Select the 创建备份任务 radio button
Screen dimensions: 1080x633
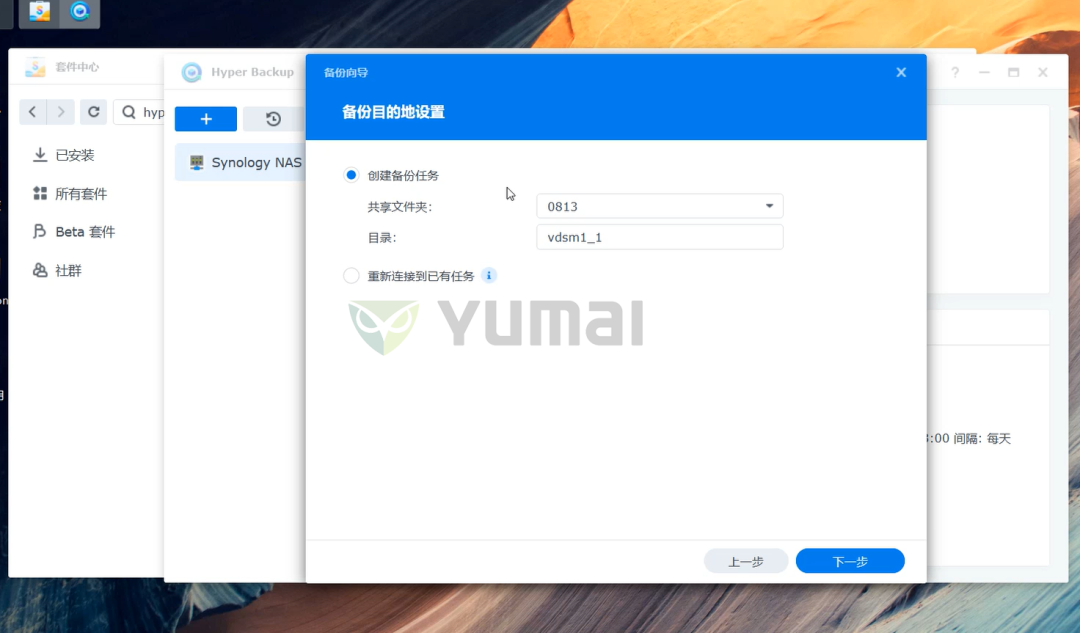pyautogui.click(x=351, y=174)
